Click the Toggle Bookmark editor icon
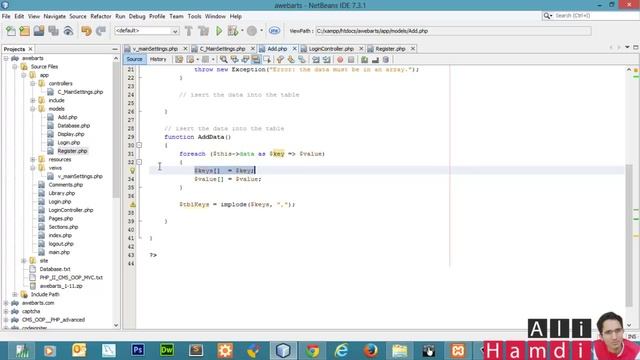The width and height of the screenshot is (640, 360). pos(302,60)
